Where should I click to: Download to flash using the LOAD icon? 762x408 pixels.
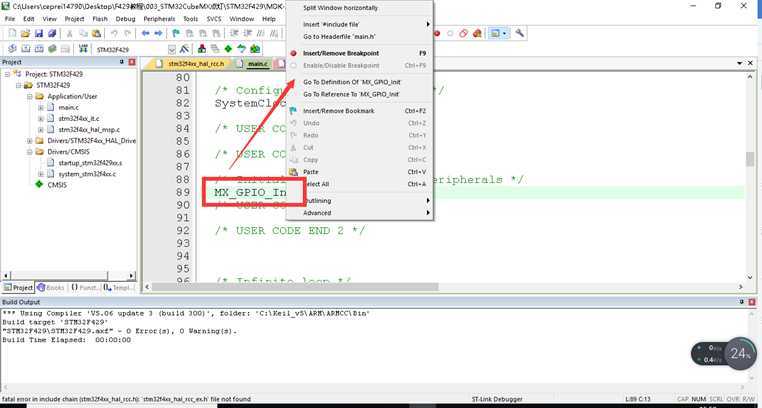[x=84, y=49]
